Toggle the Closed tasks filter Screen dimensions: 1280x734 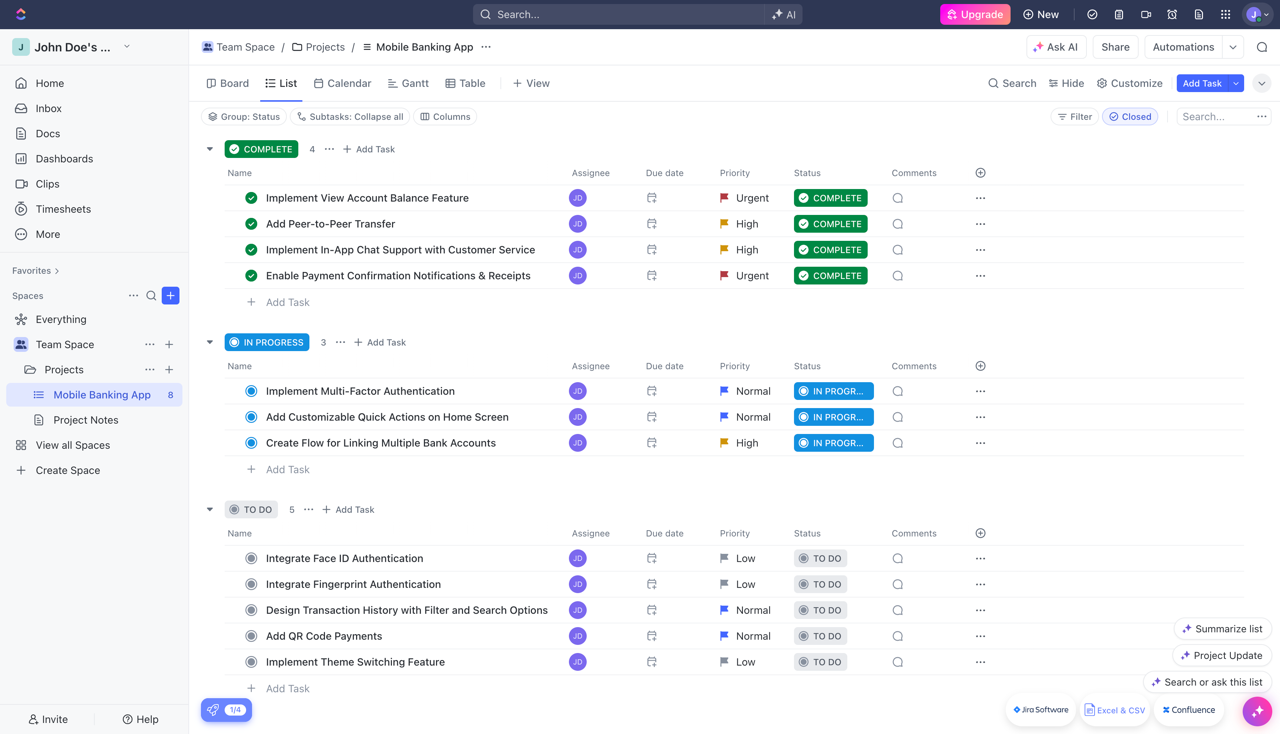tap(1130, 116)
